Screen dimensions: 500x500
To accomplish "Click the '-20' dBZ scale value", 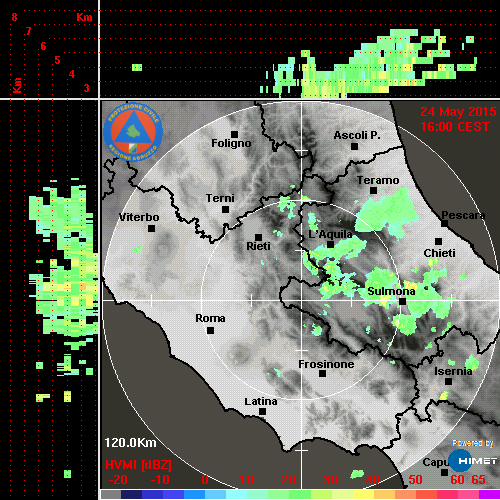I will tap(118, 480).
